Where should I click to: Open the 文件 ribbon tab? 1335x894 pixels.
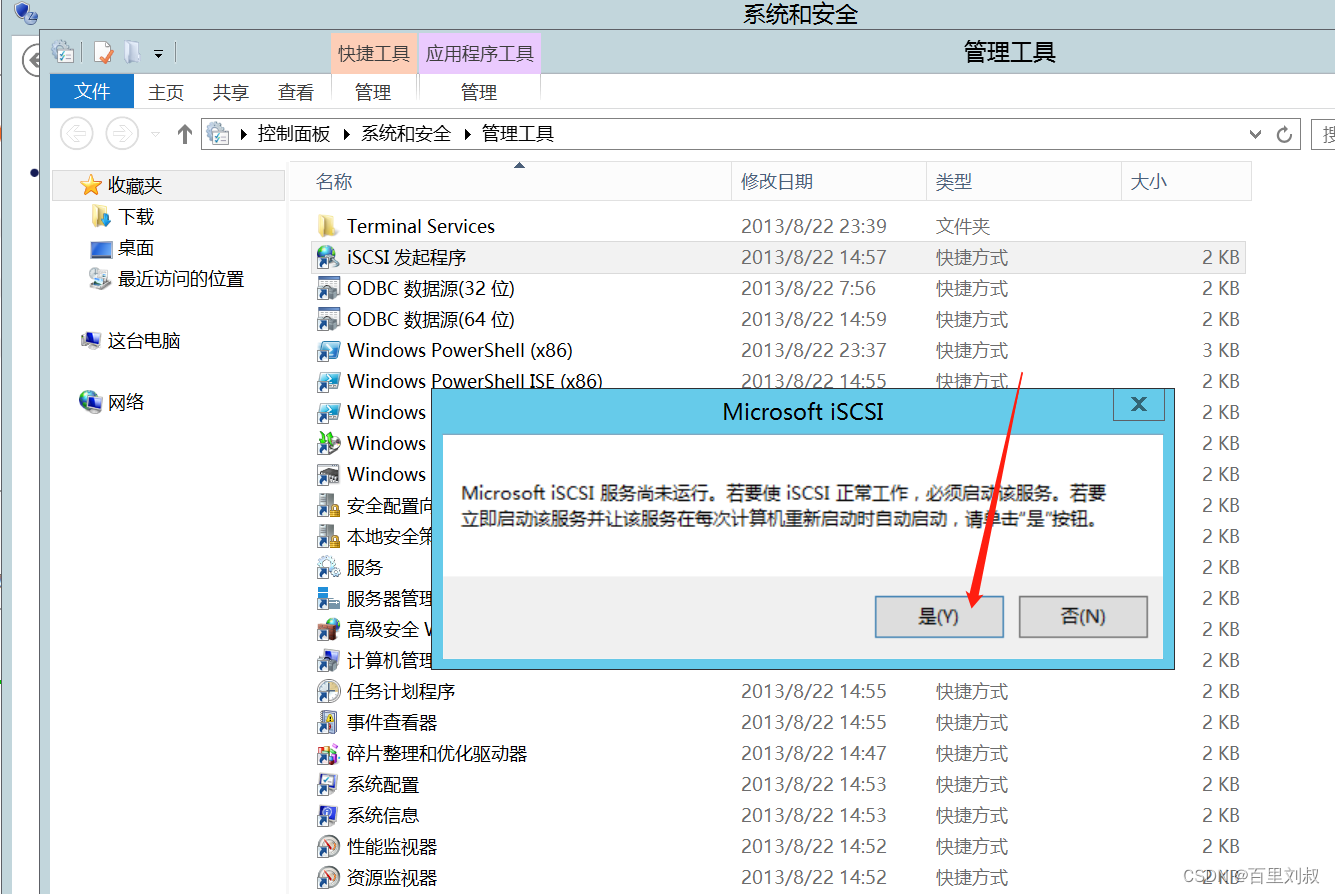(92, 91)
